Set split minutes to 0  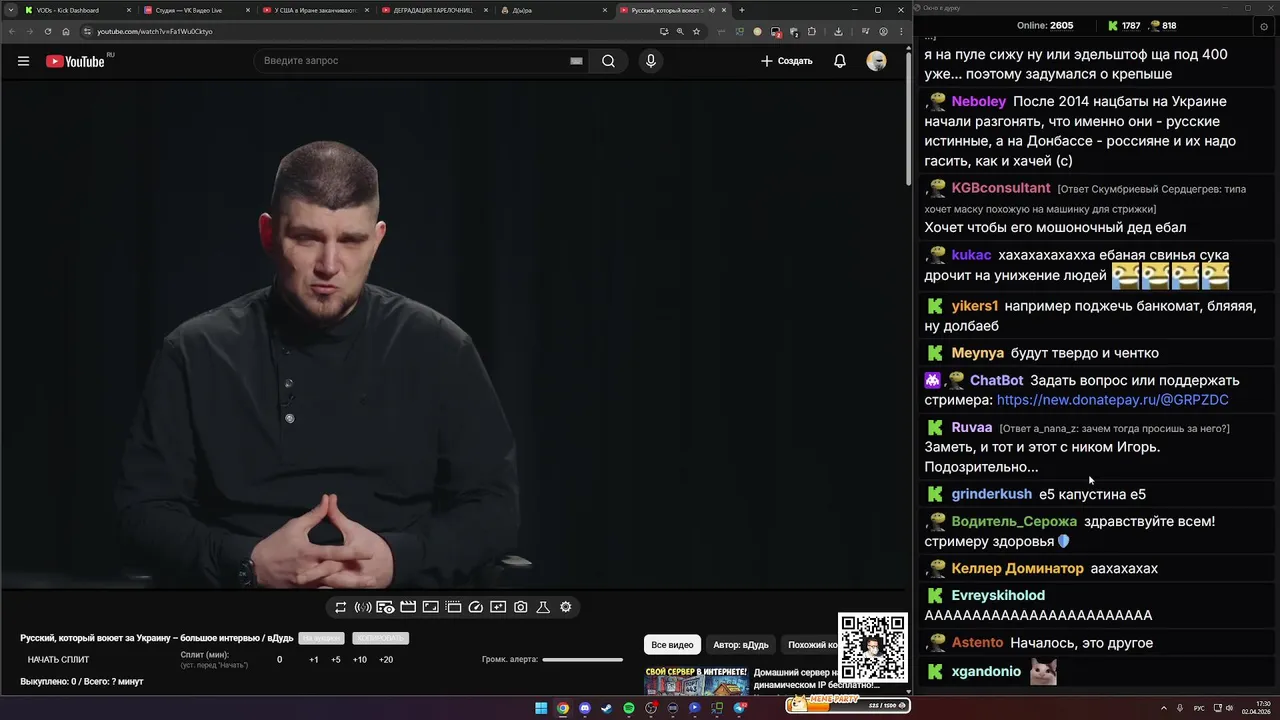coord(279,659)
